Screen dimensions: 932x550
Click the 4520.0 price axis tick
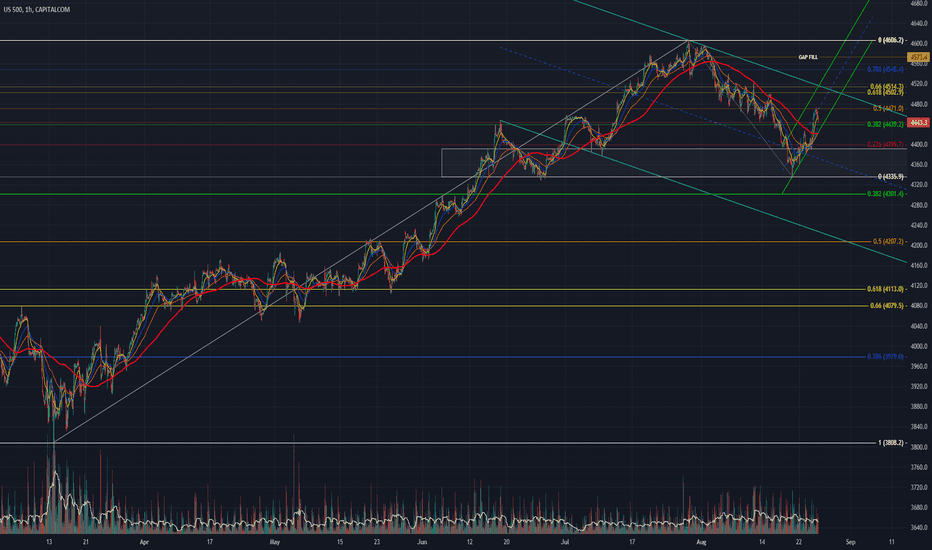click(918, 84)
